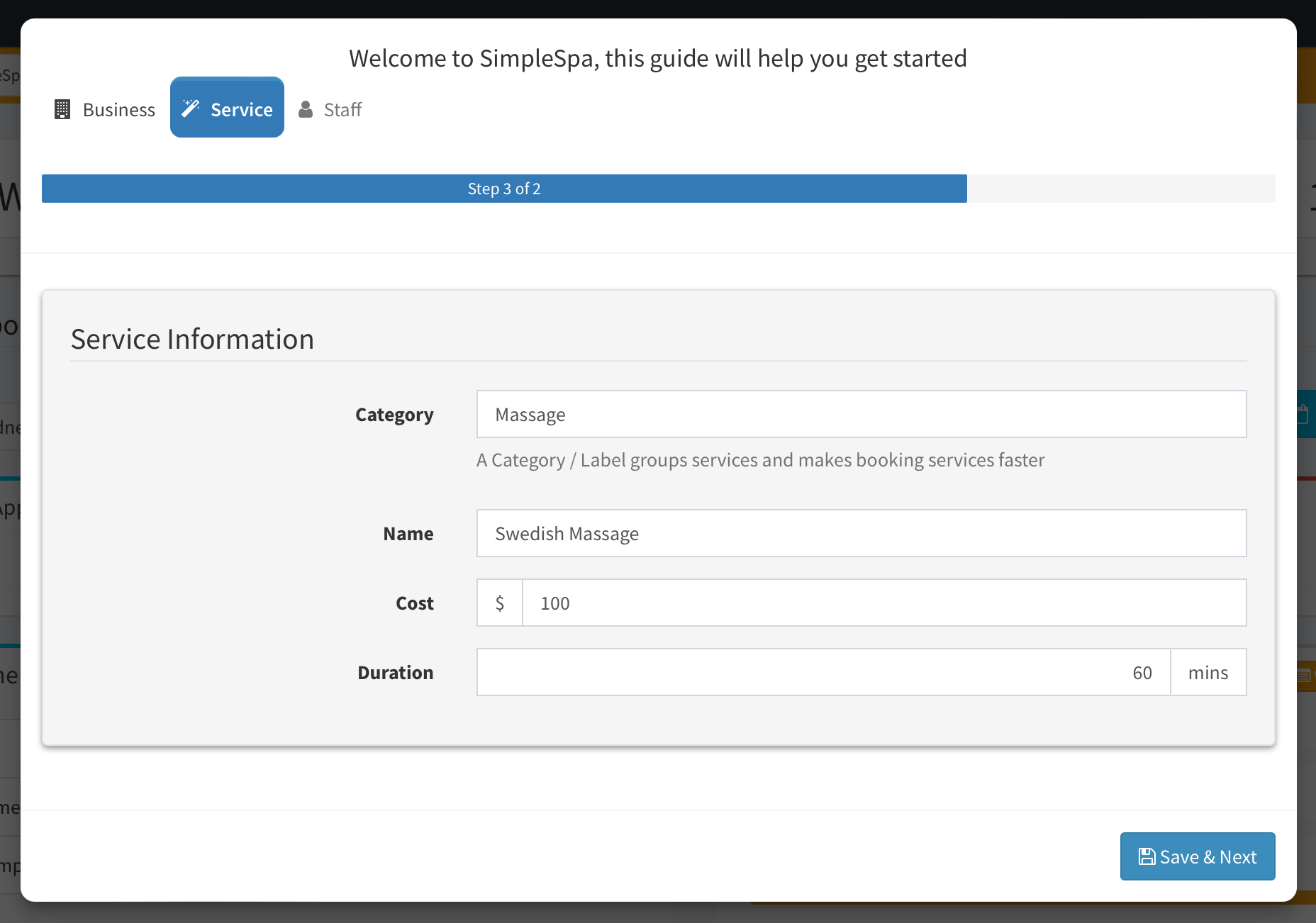
Task: Click into the Cost field showing 100
Action: (x=883, y=603)
